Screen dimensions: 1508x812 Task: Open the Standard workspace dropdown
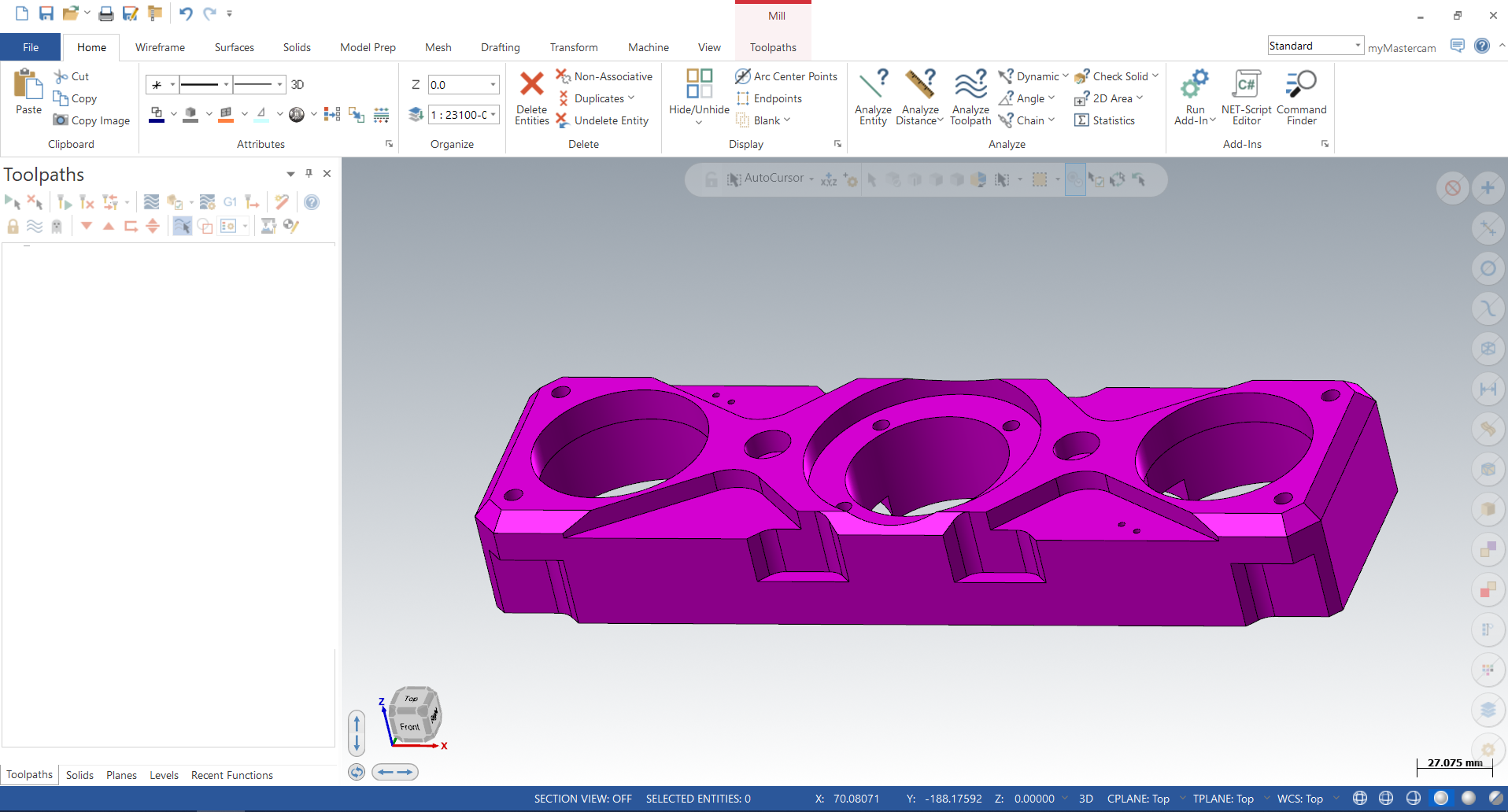tap(1358, 46)
